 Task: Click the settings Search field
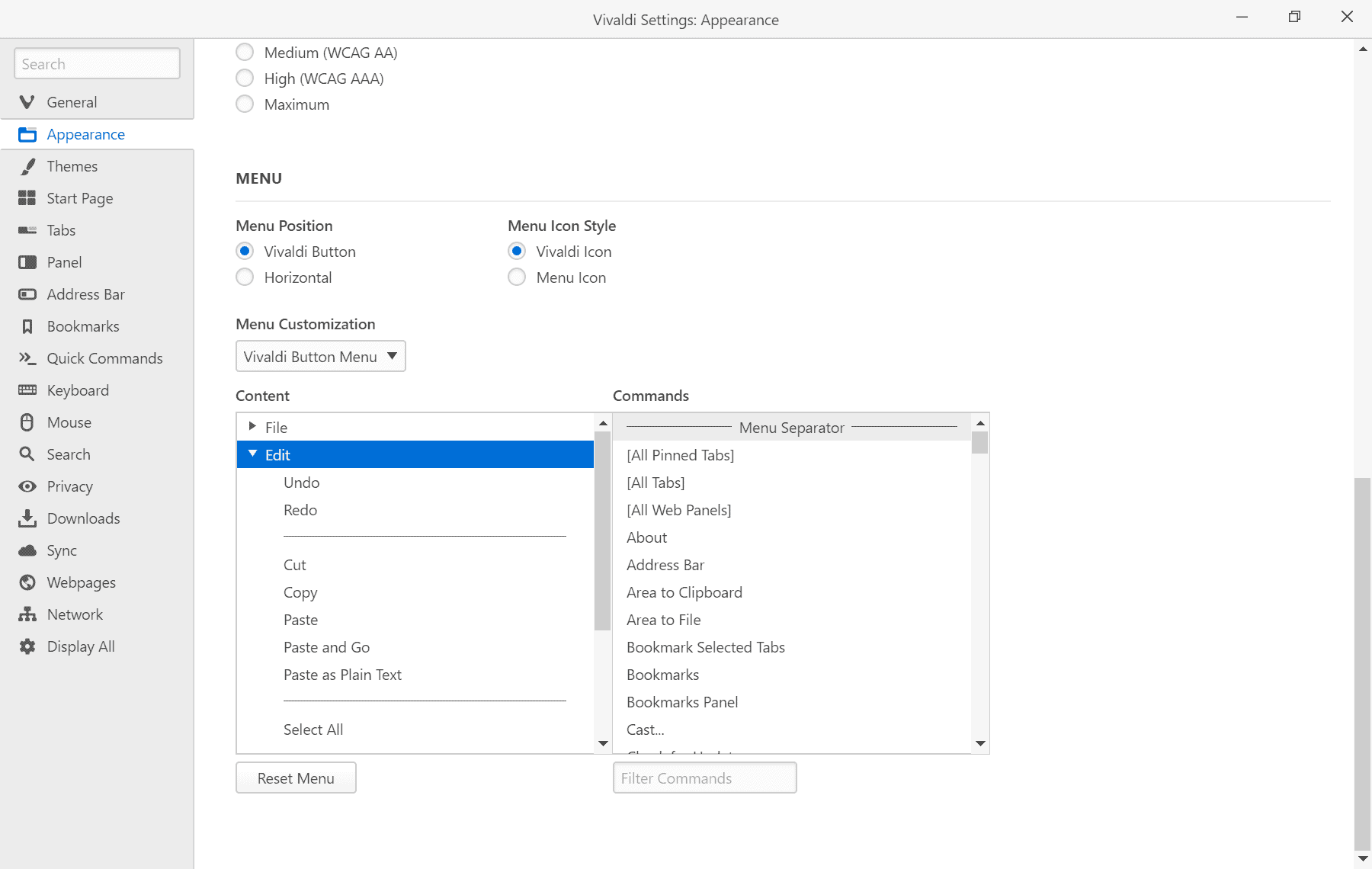[x=98, y=64]
